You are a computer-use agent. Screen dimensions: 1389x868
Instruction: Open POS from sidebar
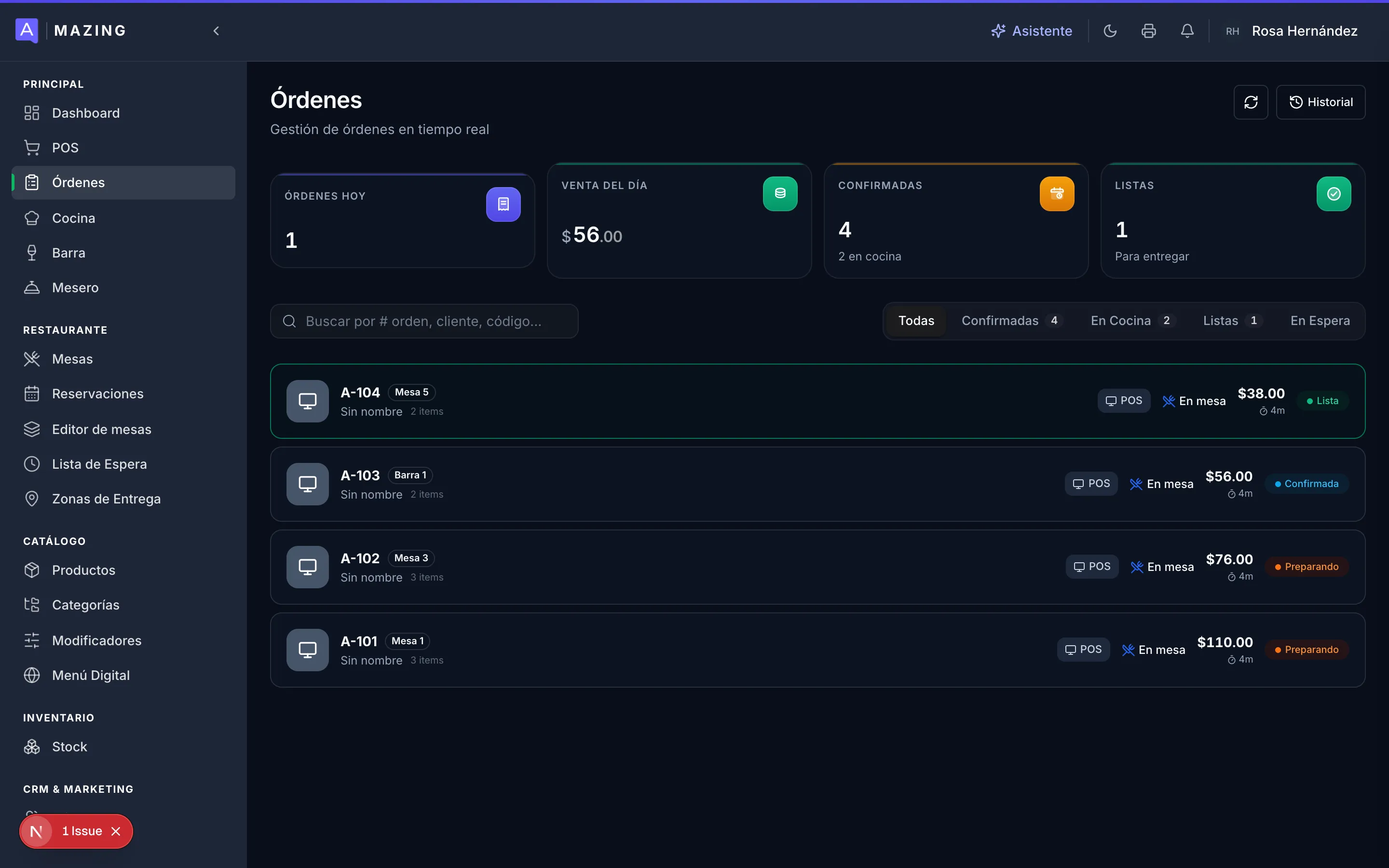coord(123,148)
